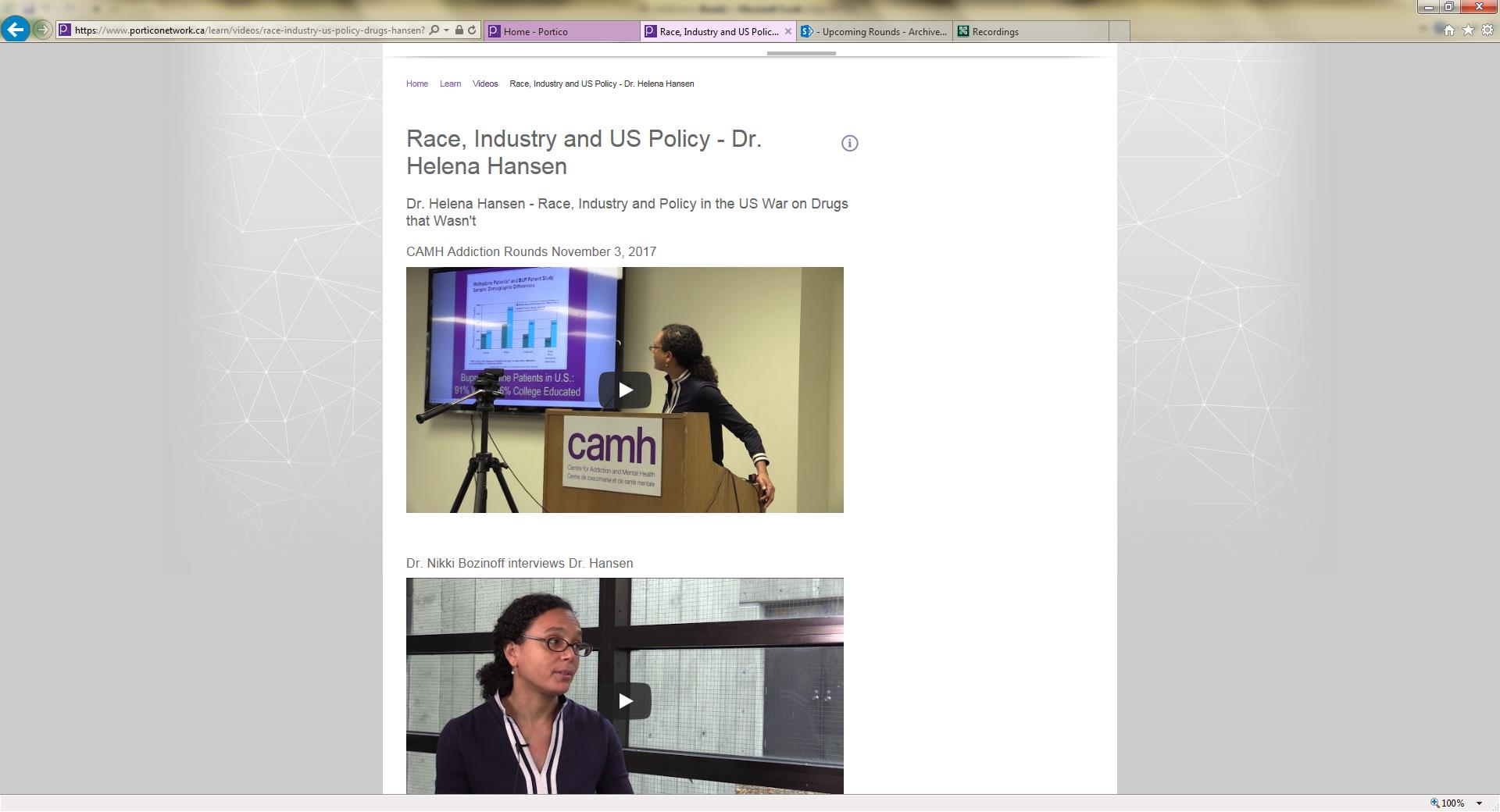Click the browser Forward arrow button

[42, 30]
